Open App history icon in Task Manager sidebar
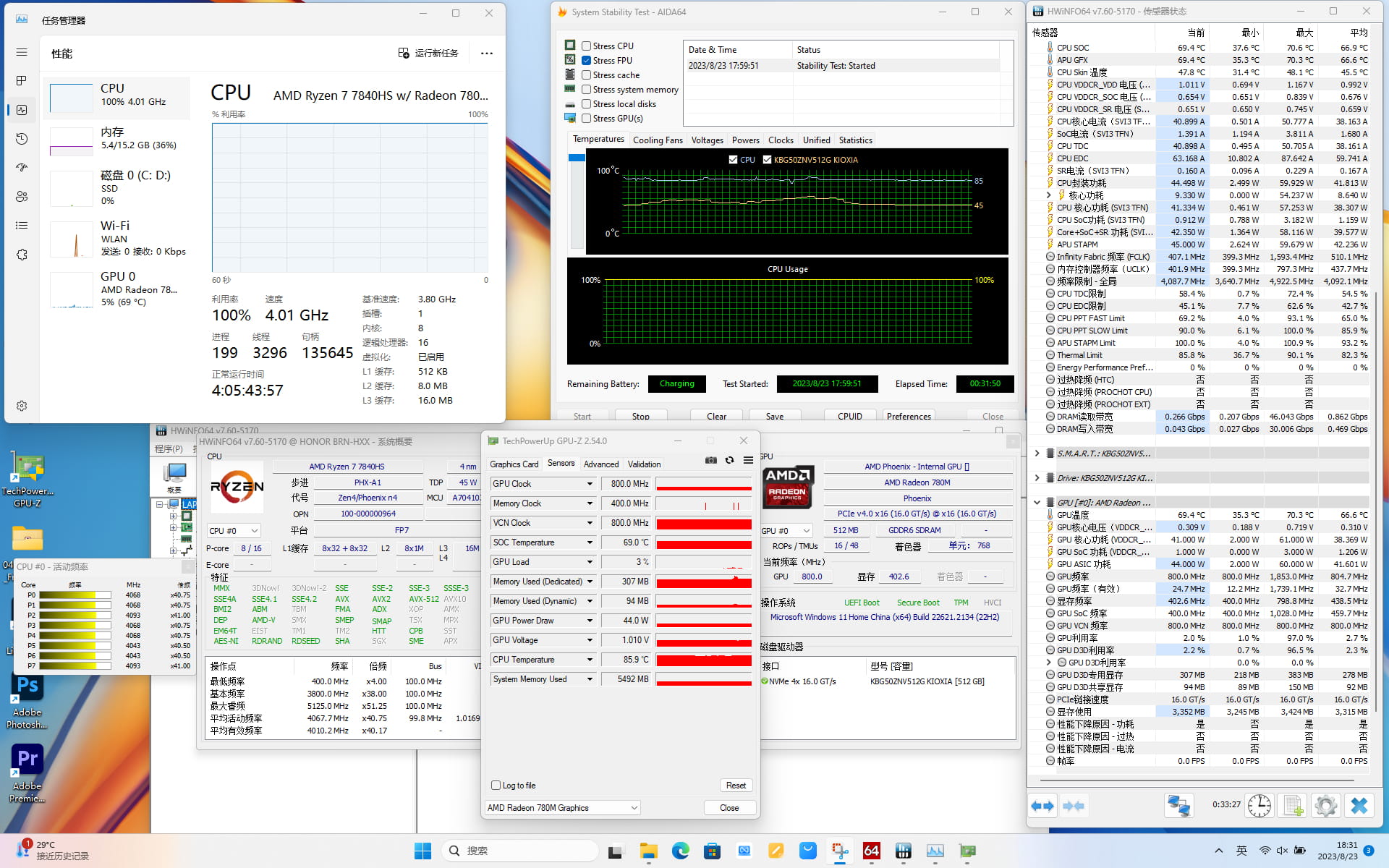This screenshot has width=1389, height=868. pyautogui.click(x=22, y=138)
